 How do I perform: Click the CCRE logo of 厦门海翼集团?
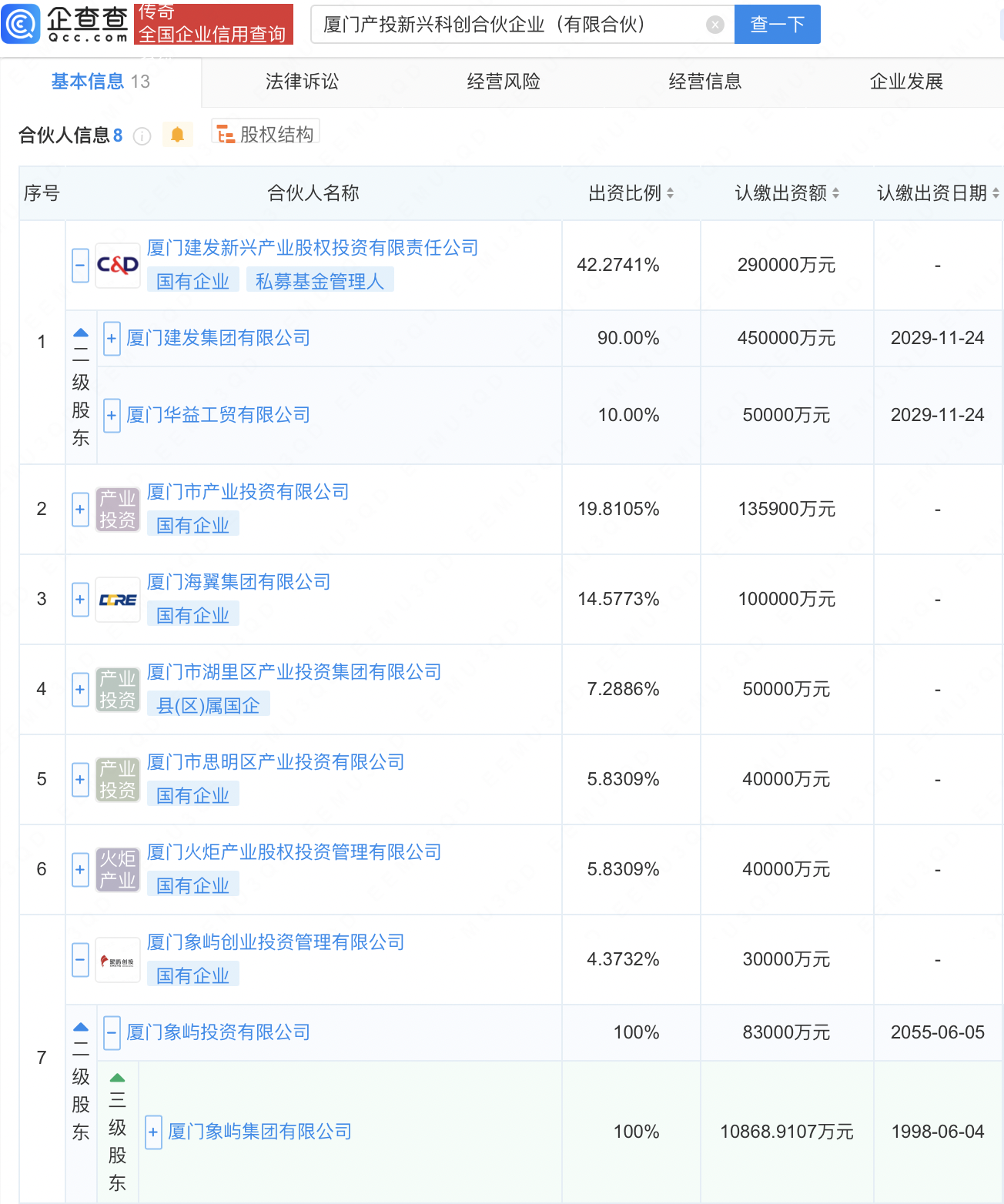(x=117, y=600)
